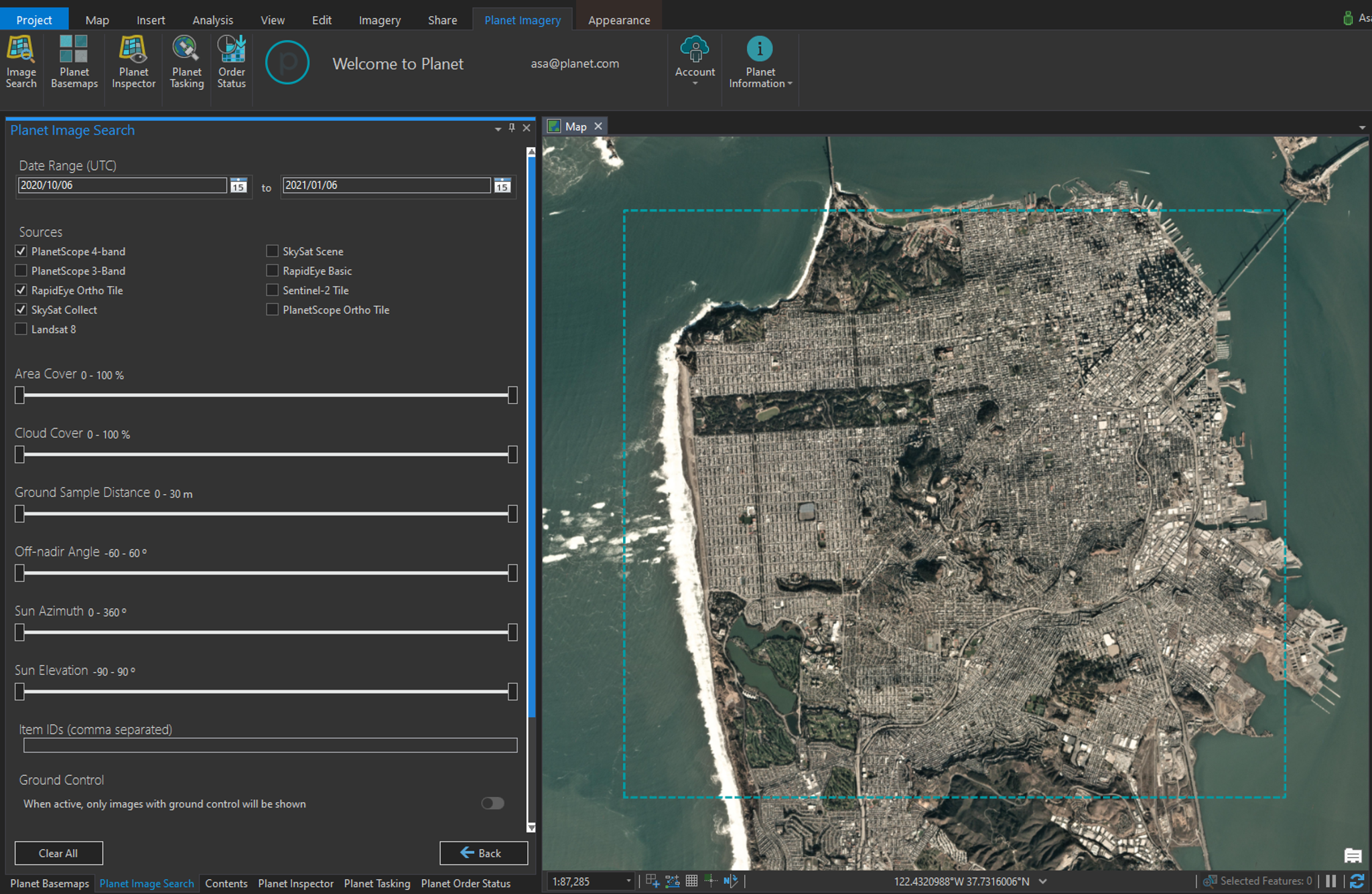Open the map scale dropdown 1:87,285
Viewport: 1372px width, 894px height.
[628, 881]
